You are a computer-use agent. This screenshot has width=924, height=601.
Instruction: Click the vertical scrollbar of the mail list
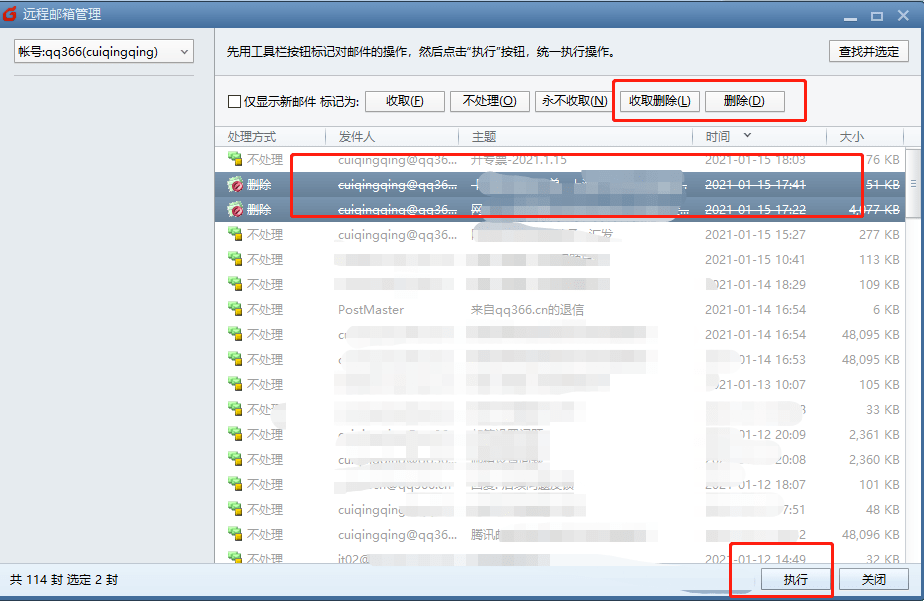(x=914, y=350)
